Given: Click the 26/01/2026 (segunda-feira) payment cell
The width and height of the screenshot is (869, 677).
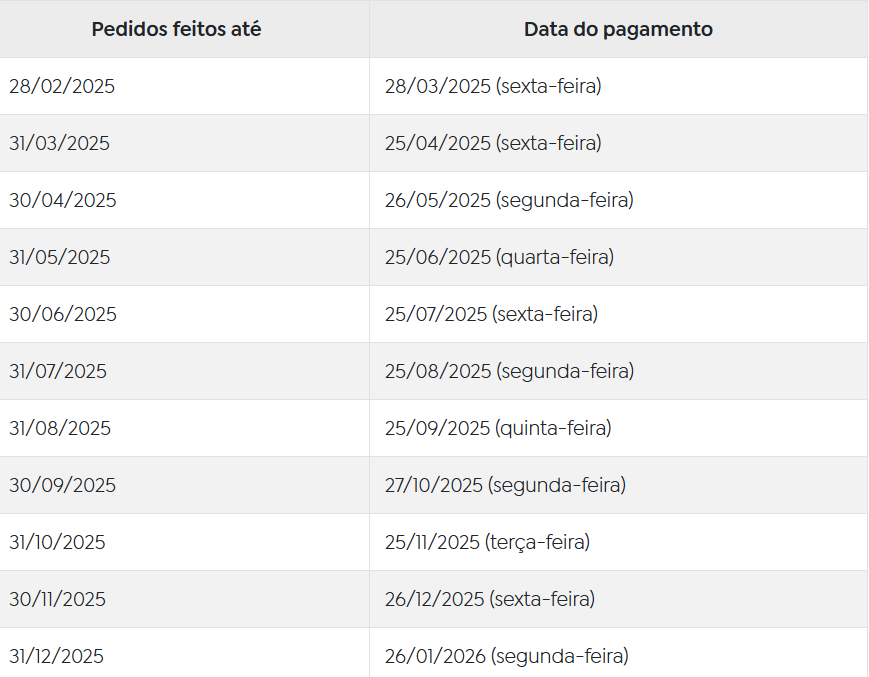Looking at the screenshot, I should 618,653.
